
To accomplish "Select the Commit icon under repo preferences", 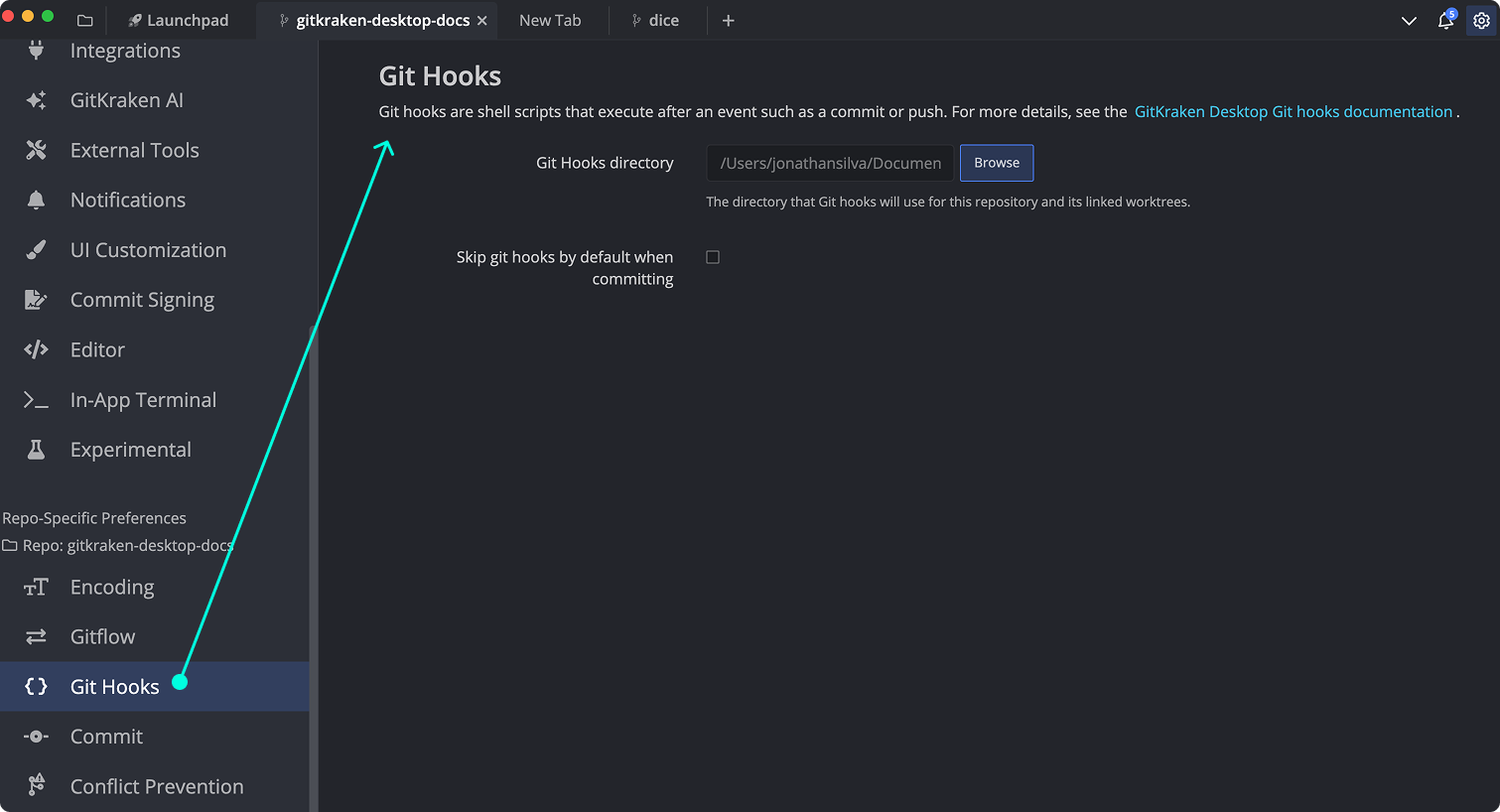I will (36, 736).
